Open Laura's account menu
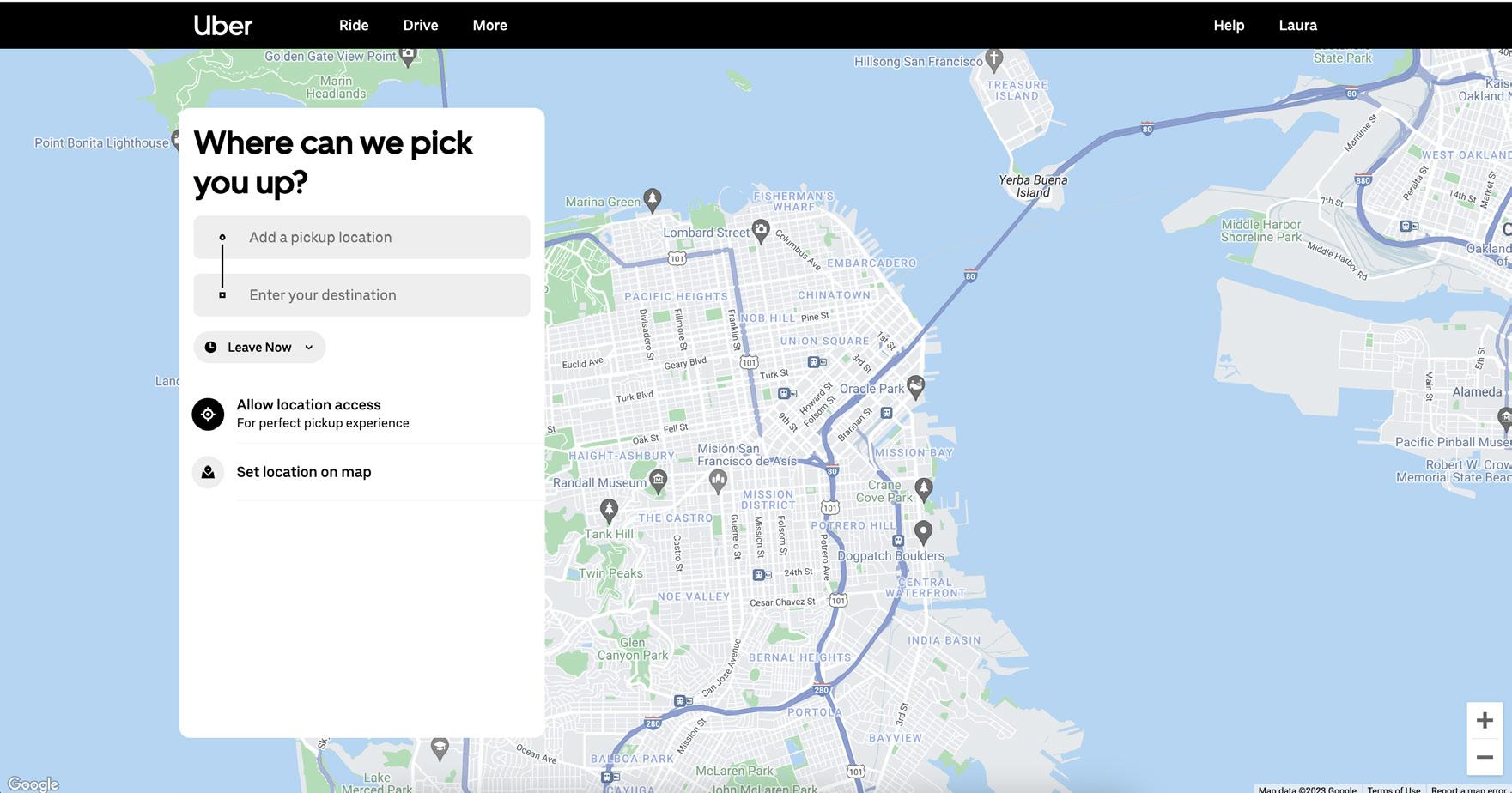 [1298, 26]
